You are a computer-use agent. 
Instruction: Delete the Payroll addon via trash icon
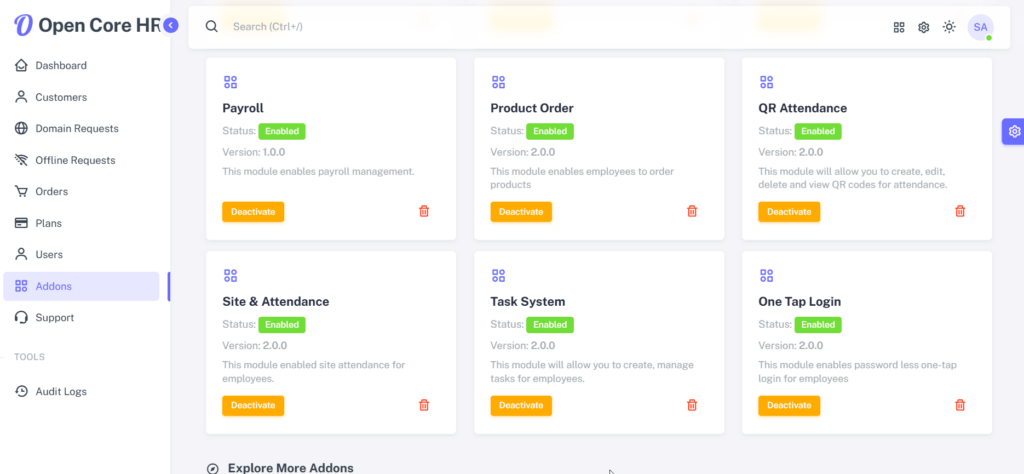pyautogui.click(x=424, y=211)
